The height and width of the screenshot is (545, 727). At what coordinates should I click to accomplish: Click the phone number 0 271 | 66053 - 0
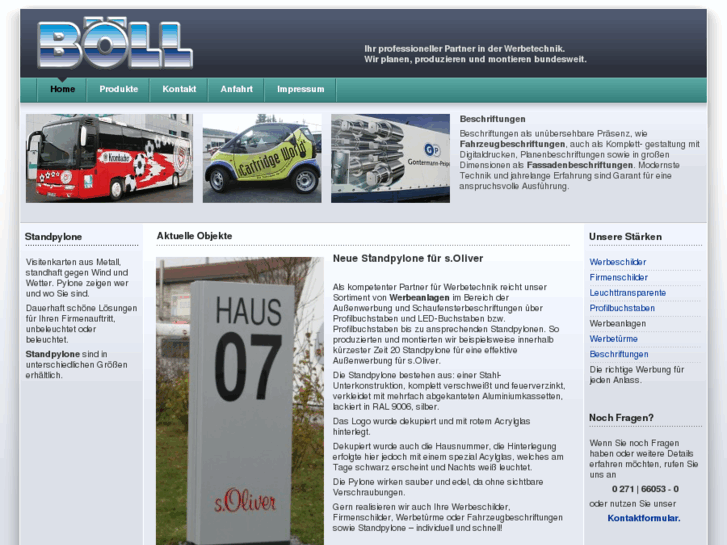tap(645, 489)
